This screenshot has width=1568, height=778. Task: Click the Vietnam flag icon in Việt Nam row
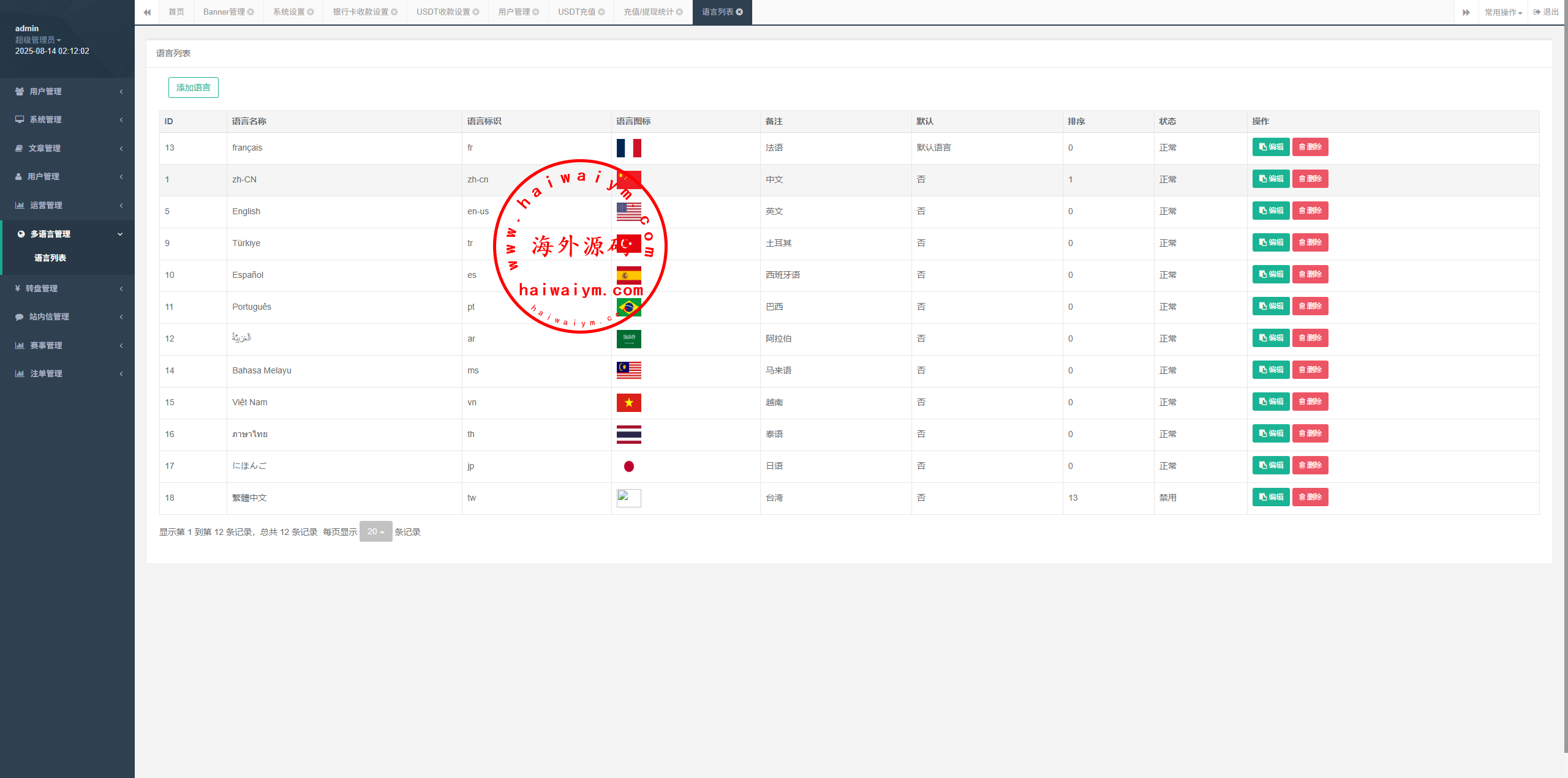point(628,403)
